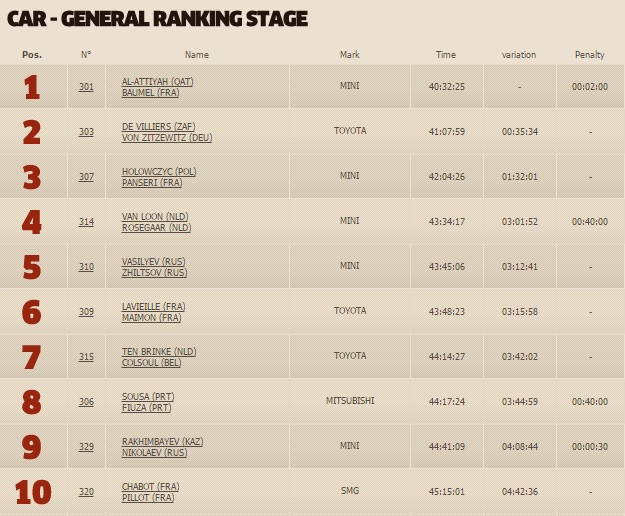Click car number 309 link
Image resolution: width=625 pixels, height=516 pixels.
click(86, 311)
